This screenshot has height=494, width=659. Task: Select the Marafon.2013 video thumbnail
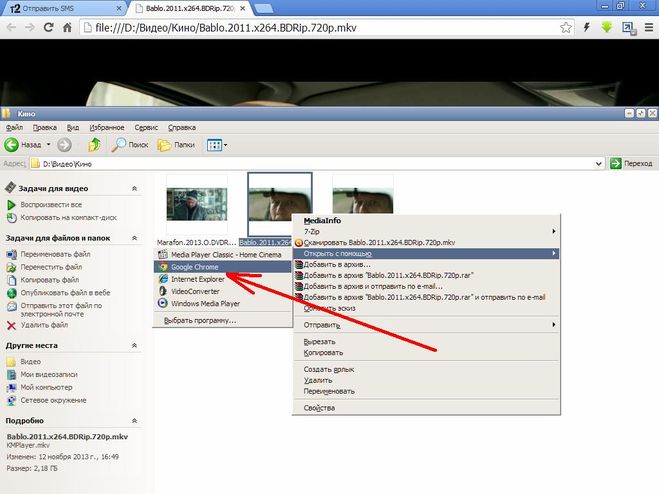tap(197, 205)
